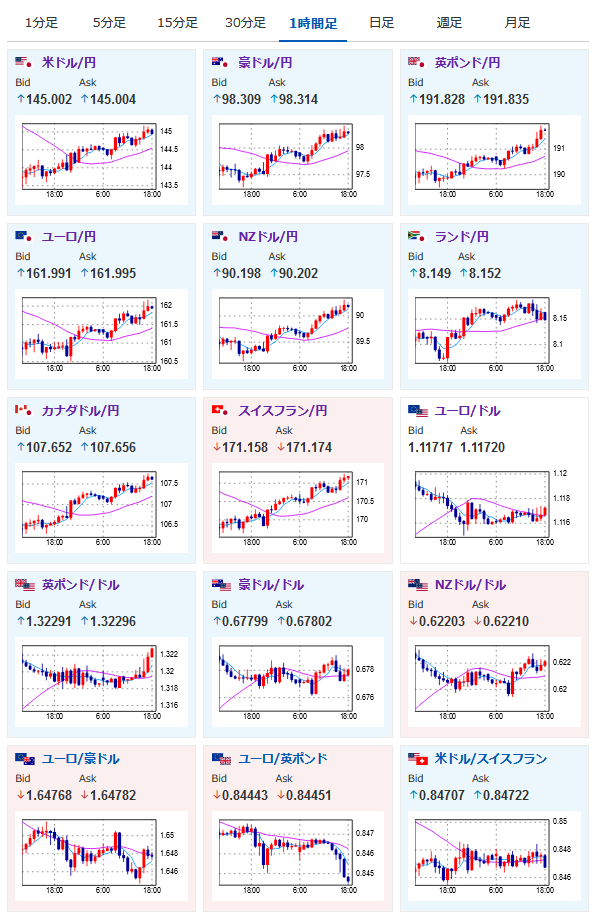The height and width of the screenshot is (915, 595).
Task: Open the 英ポンド/ドル pair link
Action: pos(80,584)
